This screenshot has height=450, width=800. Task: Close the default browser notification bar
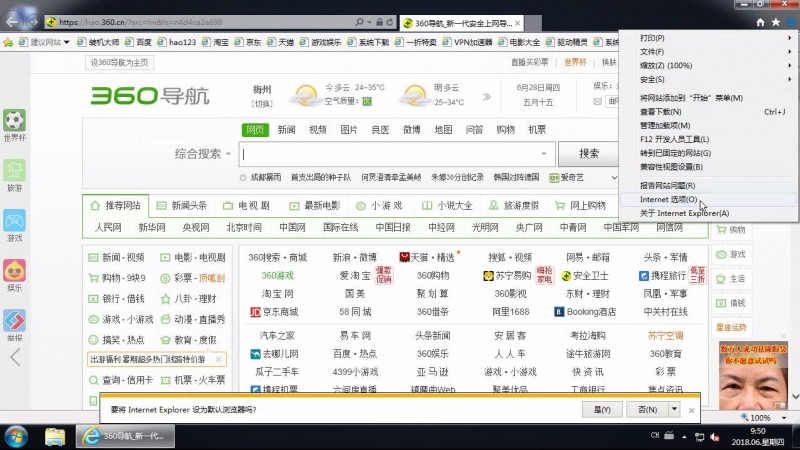(691, 410)
